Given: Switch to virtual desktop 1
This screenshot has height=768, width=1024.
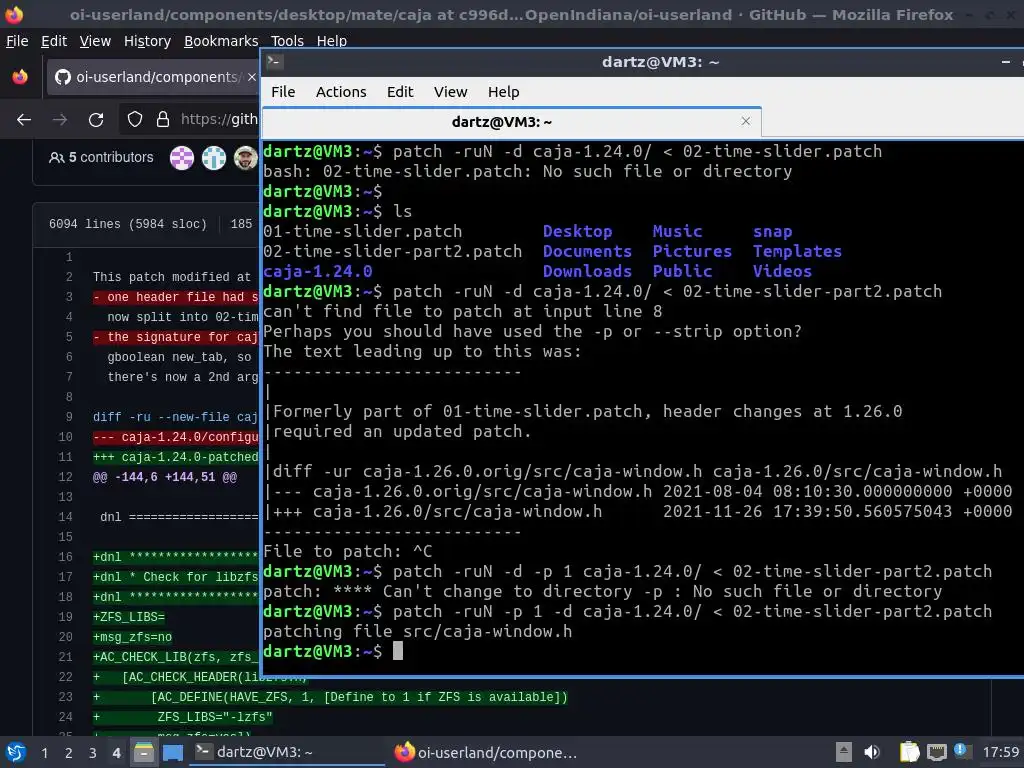Looking at the screenshot, I should tap(44, 753).
